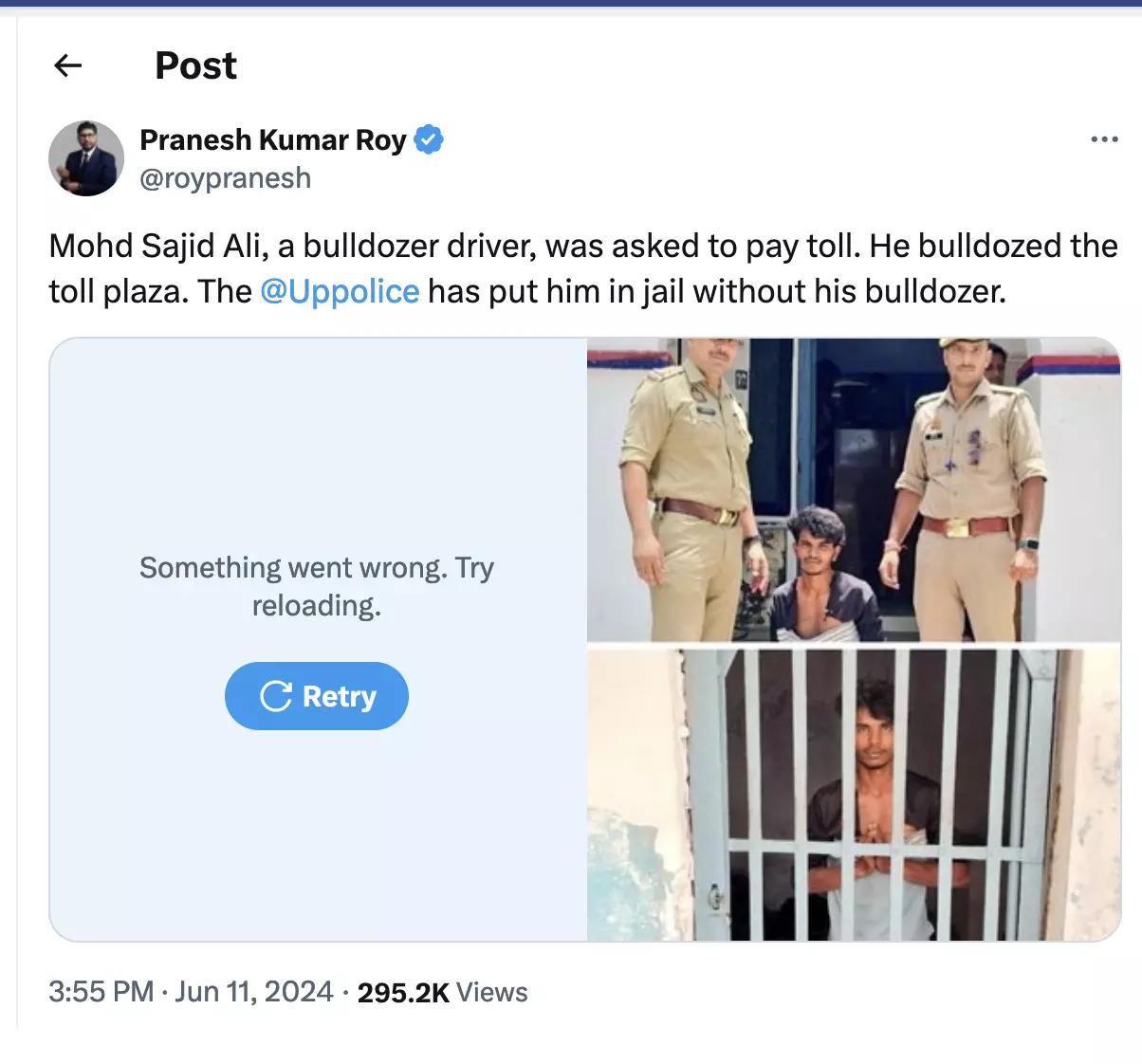Image resolution: width=1142 pixels, height=1064 pixels.
Task: Click the Retry button label
Action: pos(340,696)
